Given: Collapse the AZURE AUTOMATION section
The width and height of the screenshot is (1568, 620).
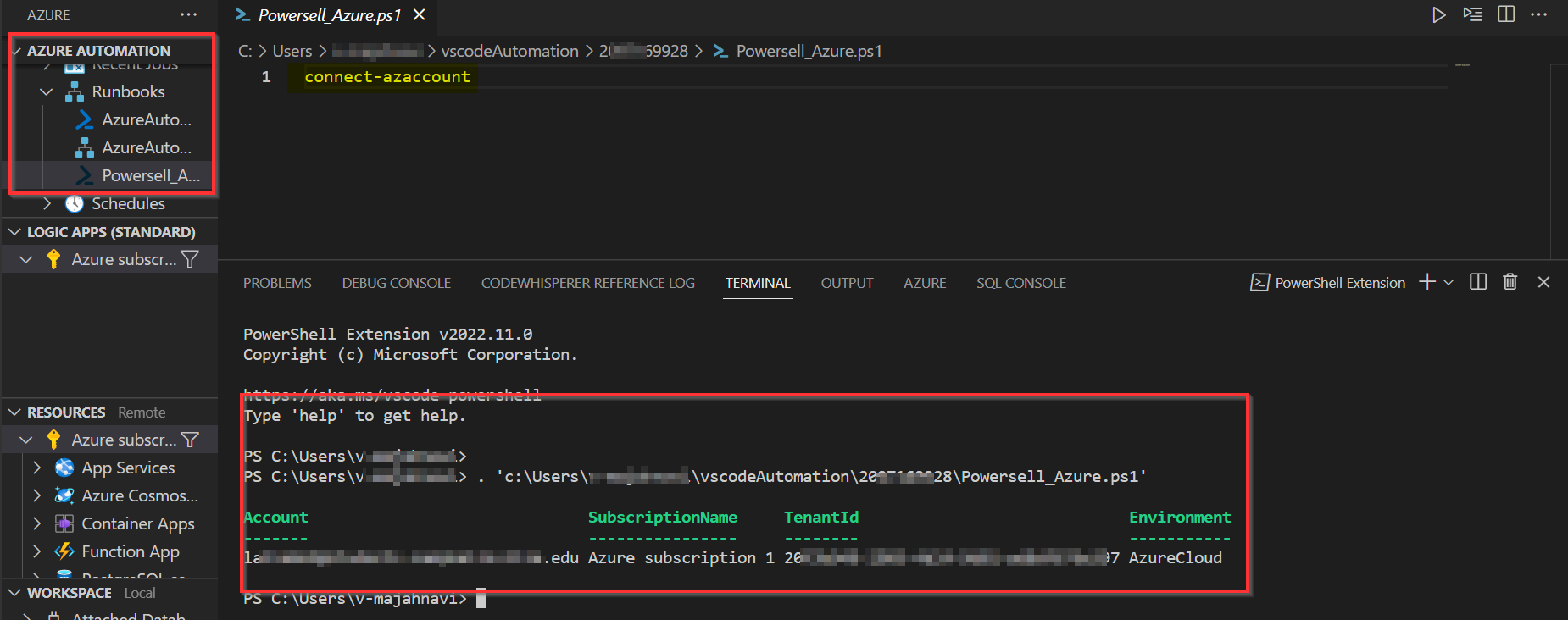Looking at the screenshot, I should [16, 51].
